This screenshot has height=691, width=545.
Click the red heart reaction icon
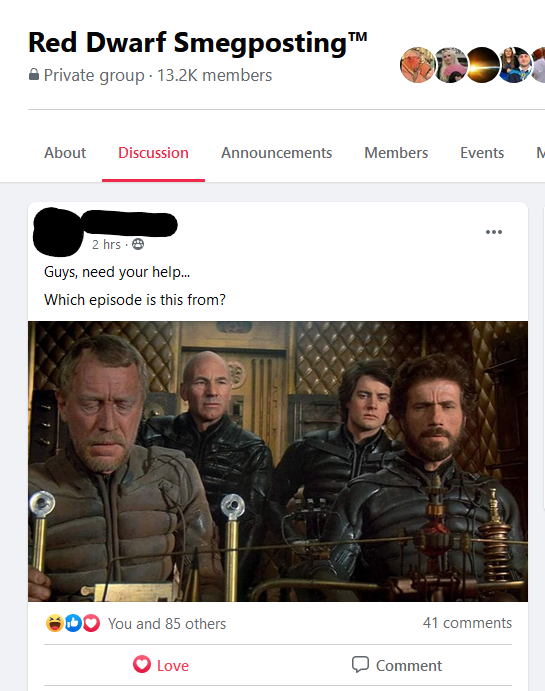(x=91, y=623)
